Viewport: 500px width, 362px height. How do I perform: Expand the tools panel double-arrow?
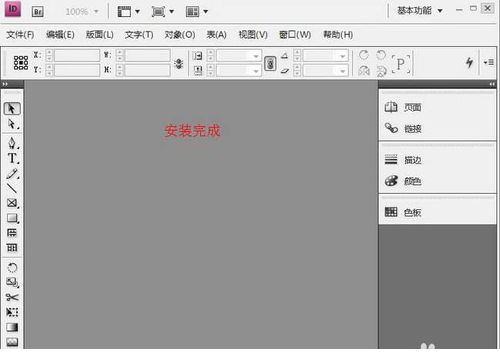coord(5,84)
